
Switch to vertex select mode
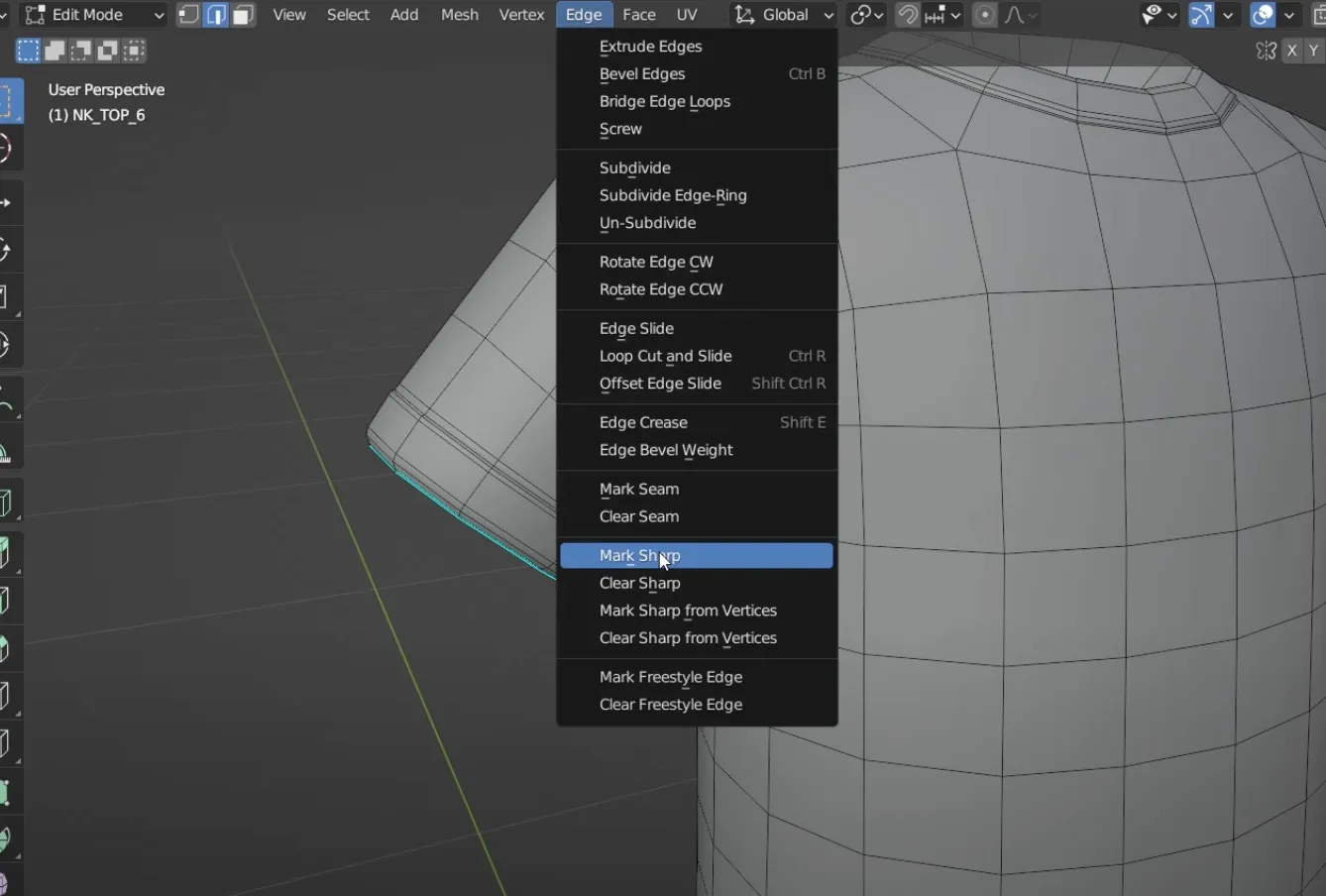(188, 15)
